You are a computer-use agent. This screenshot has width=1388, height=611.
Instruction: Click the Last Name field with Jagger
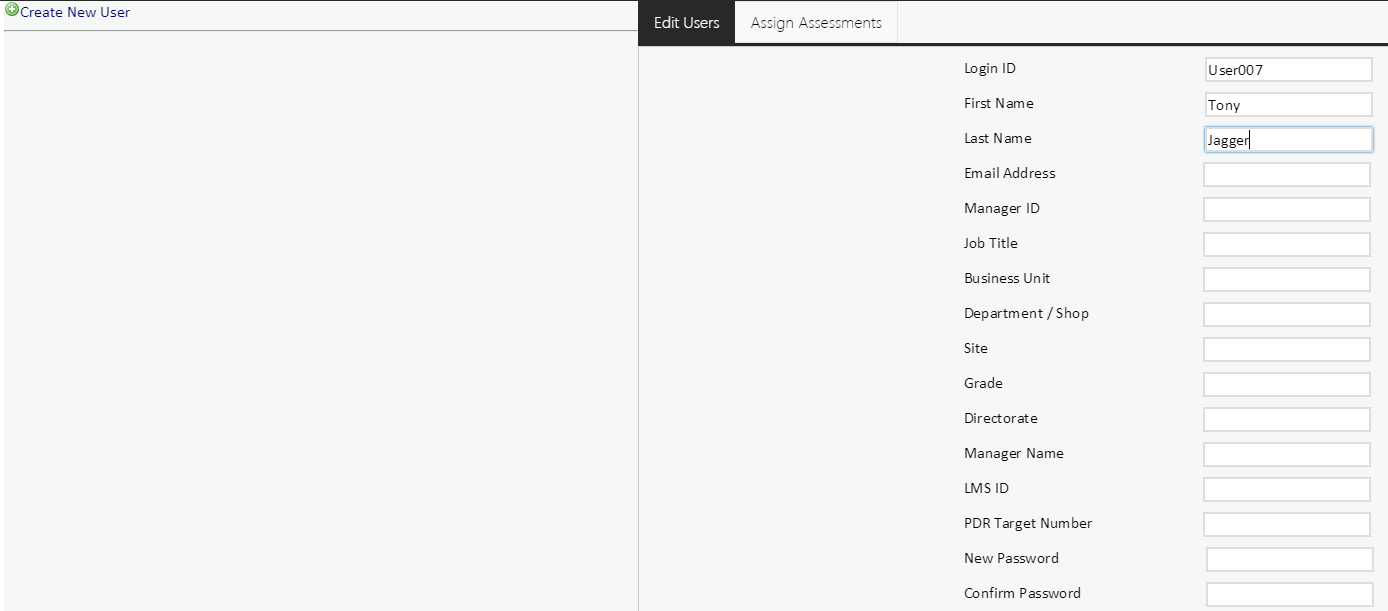[x=1288, y=140]
